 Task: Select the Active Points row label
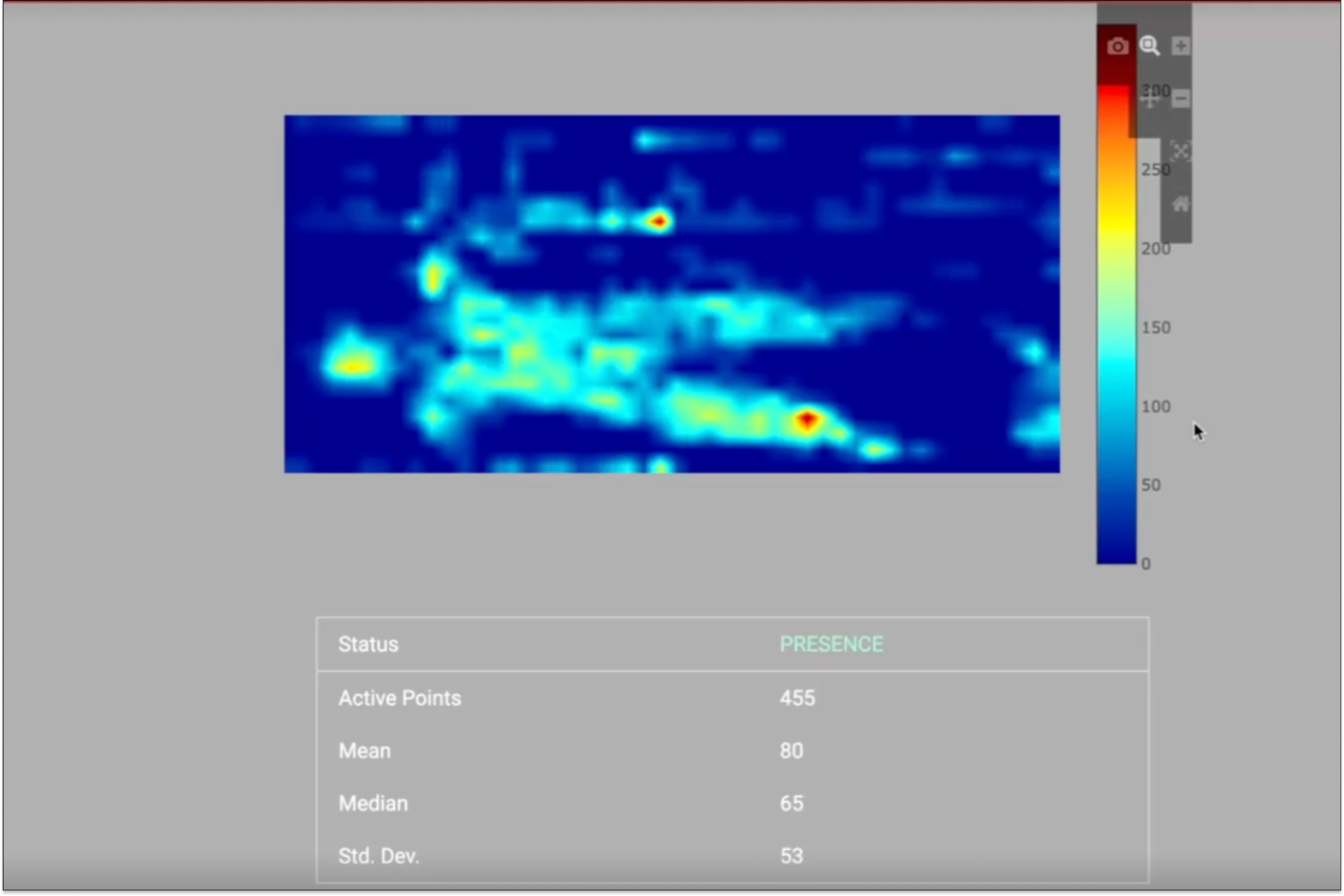click(x=400, y=698)
